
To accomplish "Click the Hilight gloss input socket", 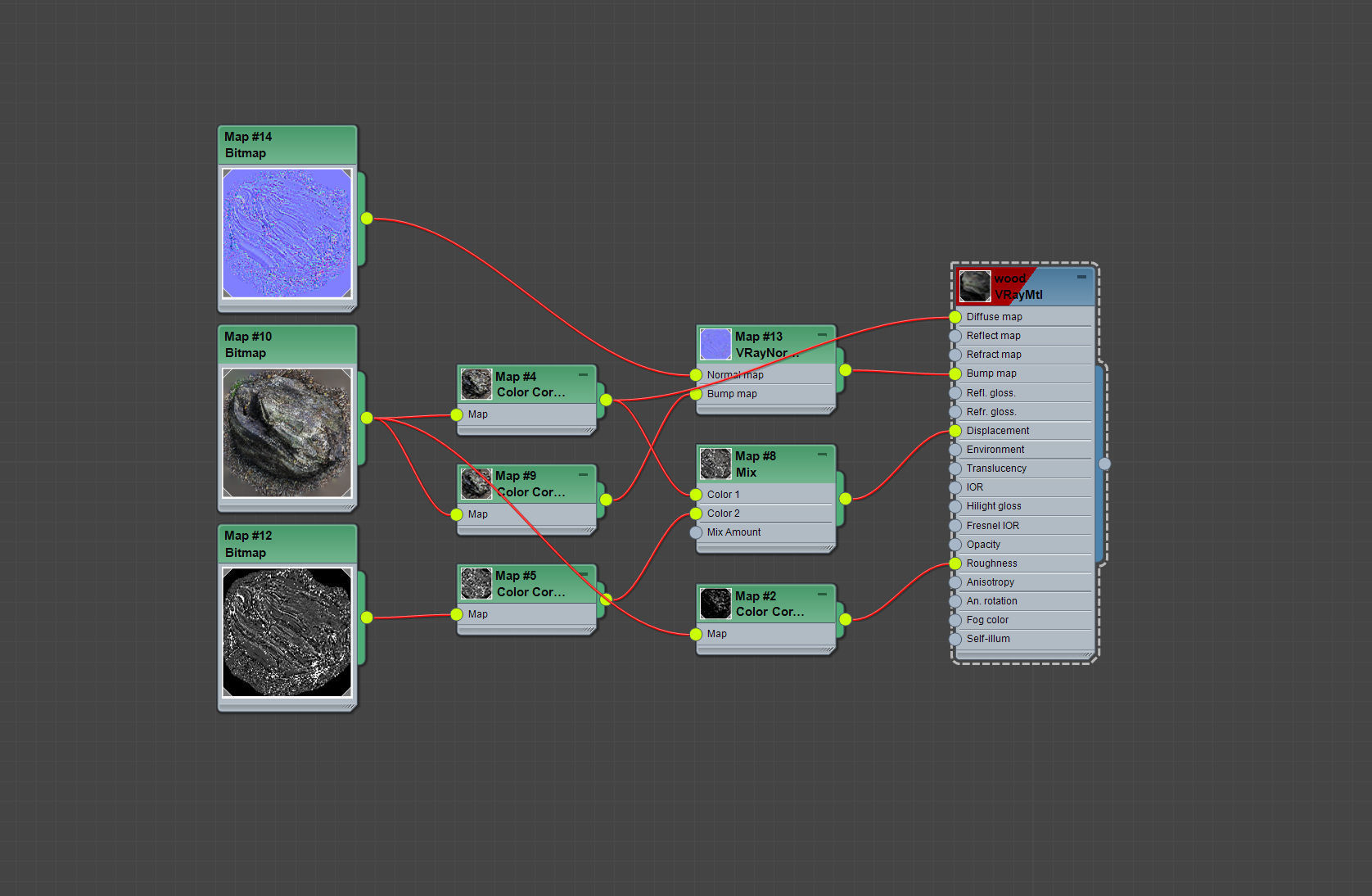I will click(955, 506).
